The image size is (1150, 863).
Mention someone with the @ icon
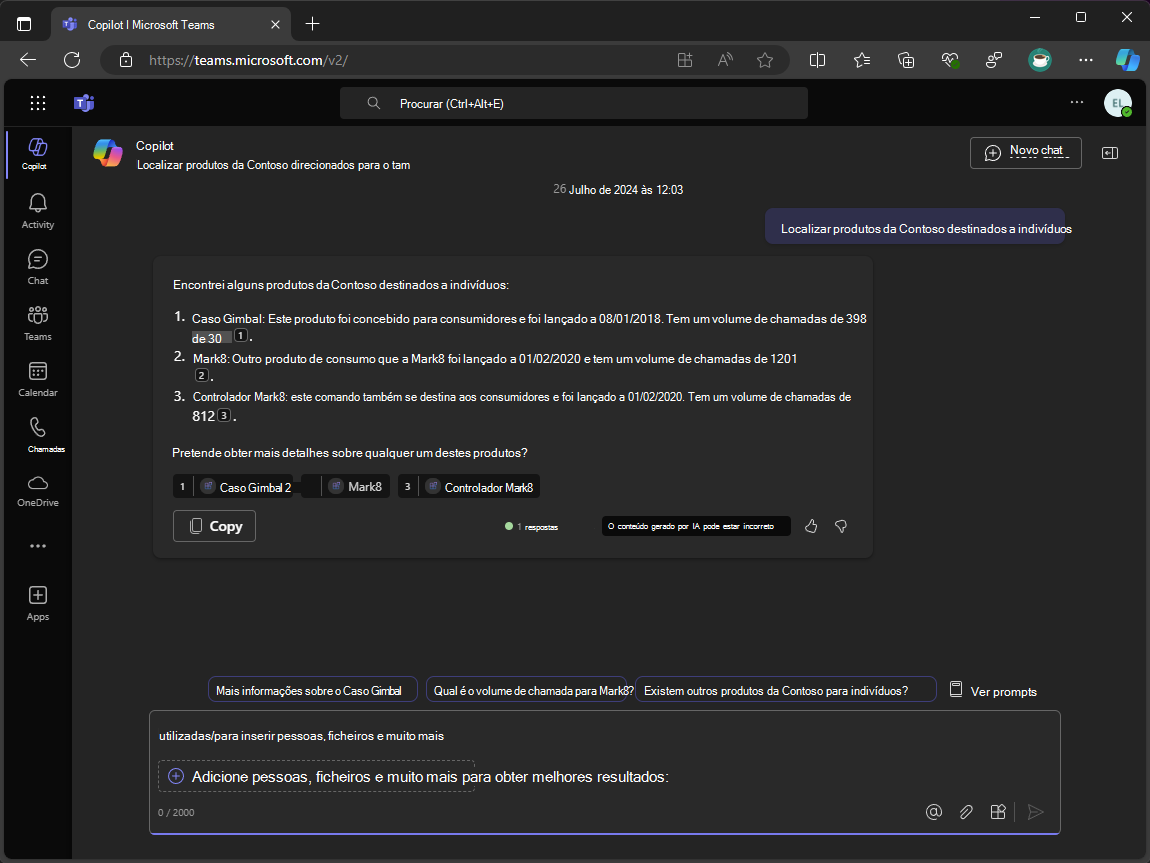pos(934,812)
